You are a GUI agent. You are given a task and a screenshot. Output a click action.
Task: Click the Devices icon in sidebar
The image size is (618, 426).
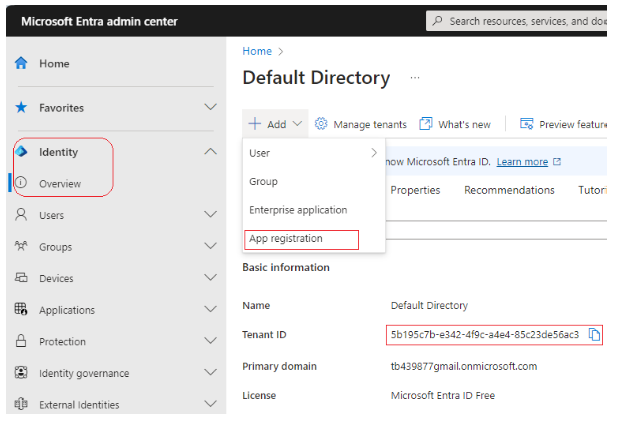21,277
